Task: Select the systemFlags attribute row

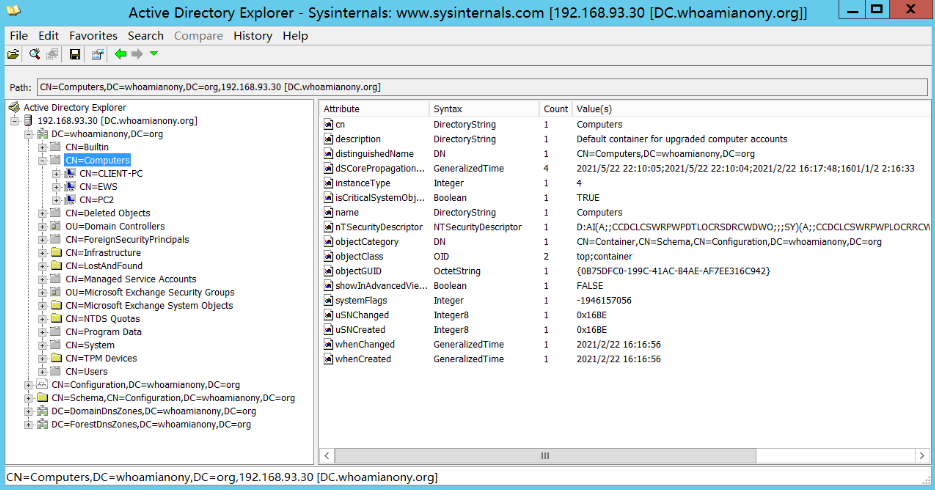Action: 624,300
